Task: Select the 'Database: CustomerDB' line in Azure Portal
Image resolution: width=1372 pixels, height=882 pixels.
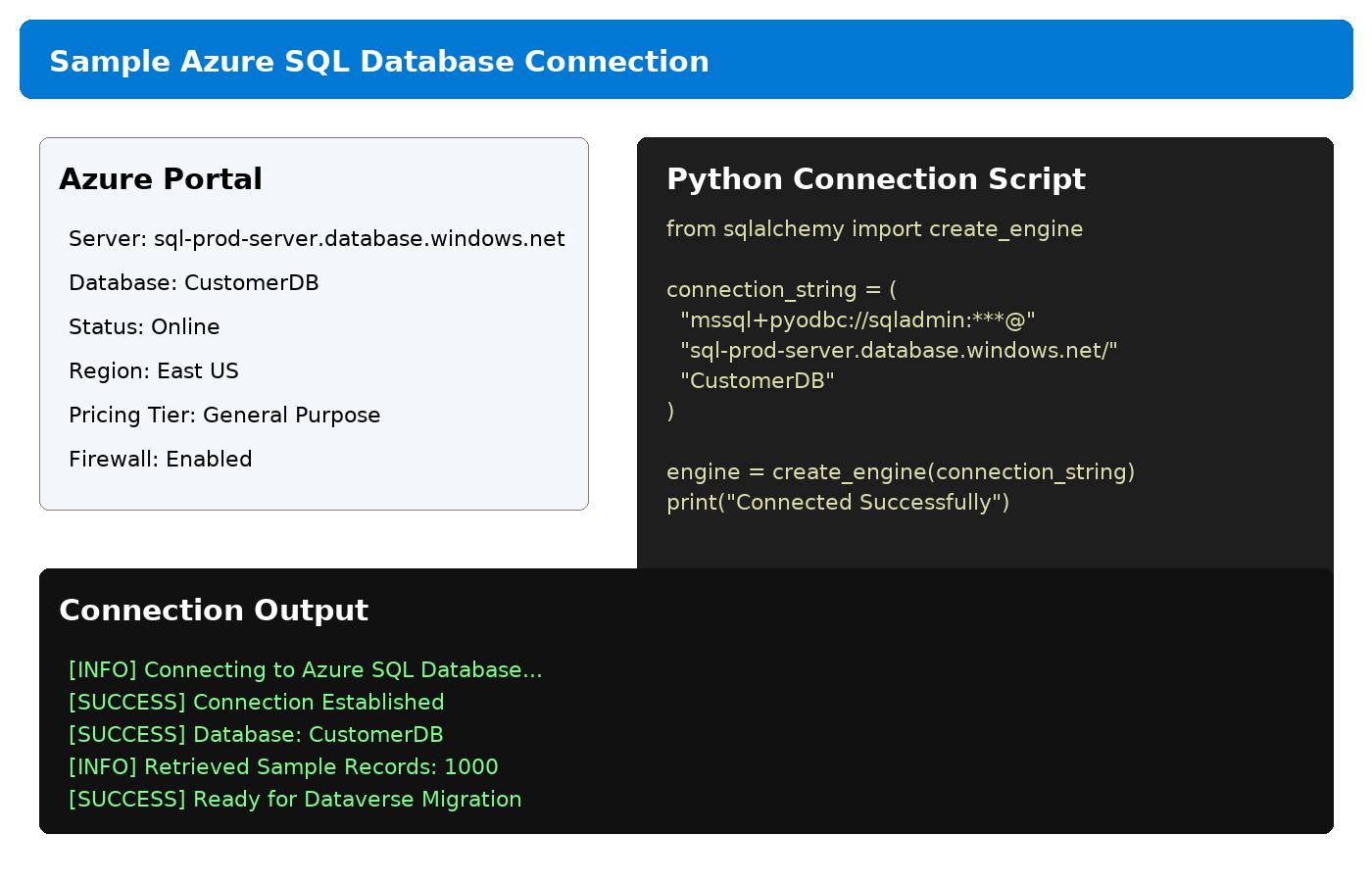Action: tap(194, 283)
